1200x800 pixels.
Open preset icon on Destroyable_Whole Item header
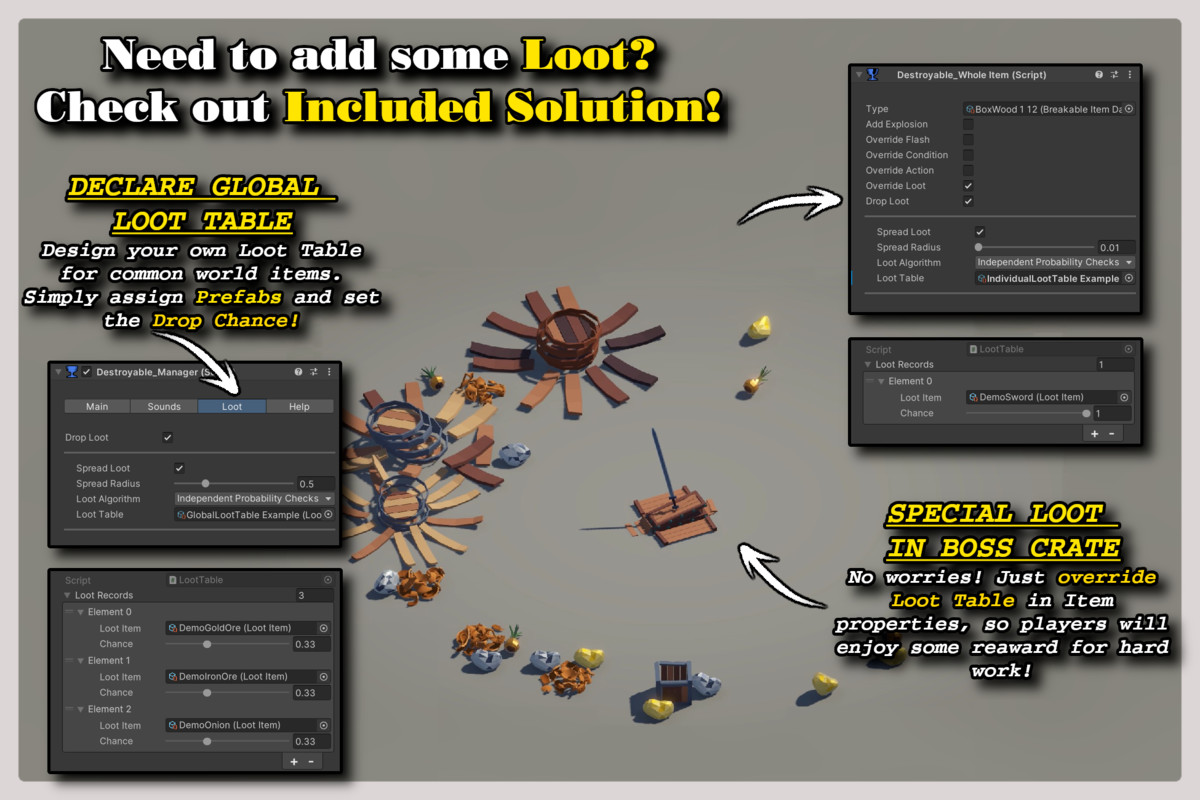point(1114,75)
